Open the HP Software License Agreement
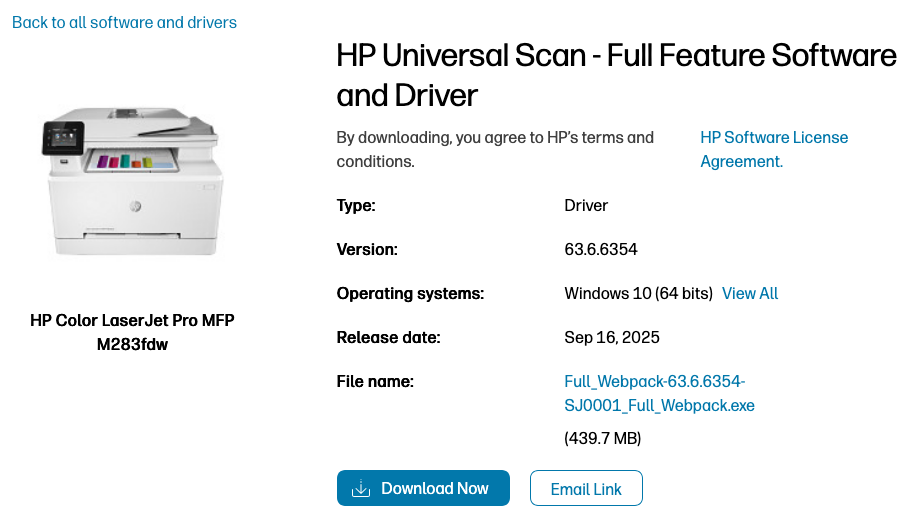910x527 pixels. 773,149
